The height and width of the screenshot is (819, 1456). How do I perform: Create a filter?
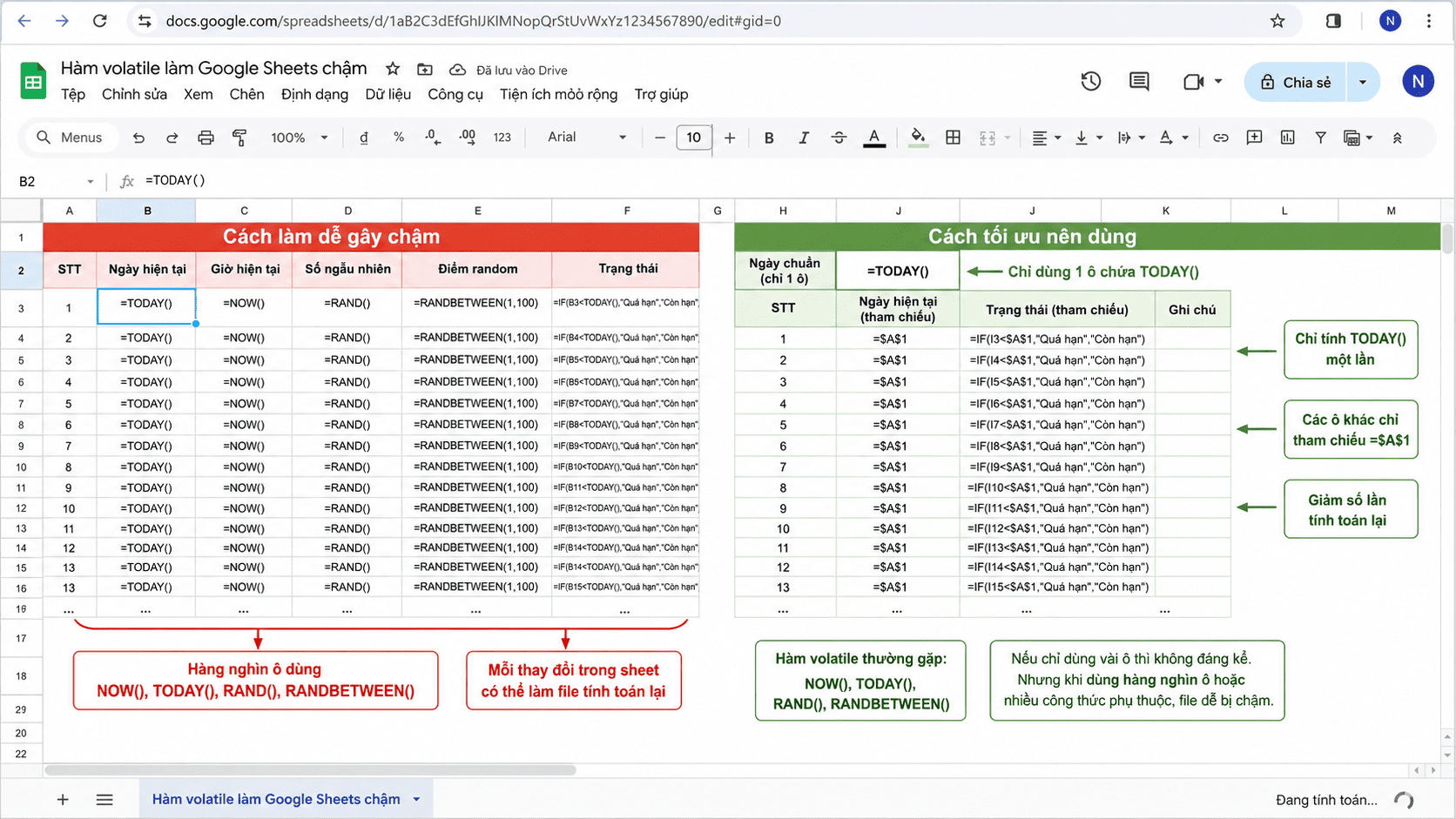click(x=1321, y=138)
